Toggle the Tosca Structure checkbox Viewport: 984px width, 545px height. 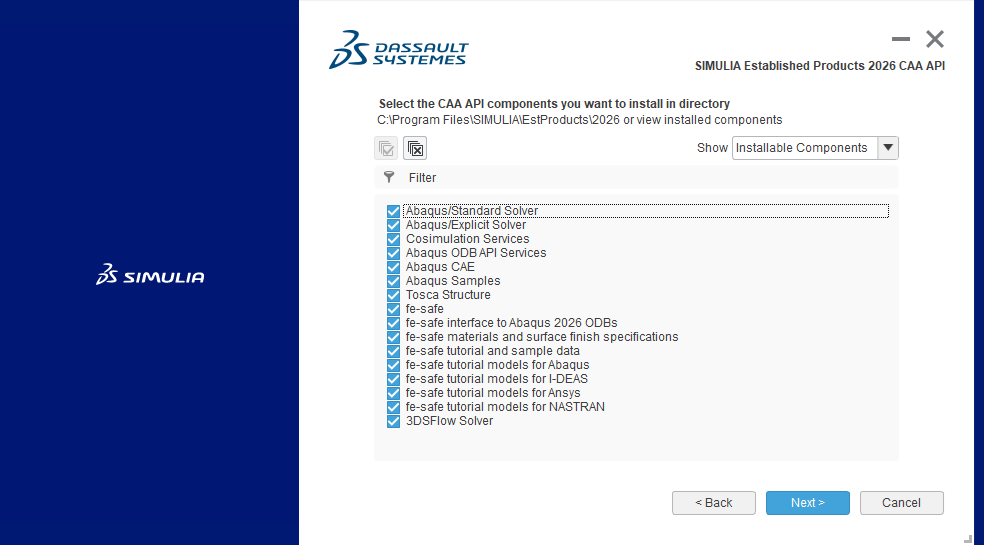coord(393,295)
